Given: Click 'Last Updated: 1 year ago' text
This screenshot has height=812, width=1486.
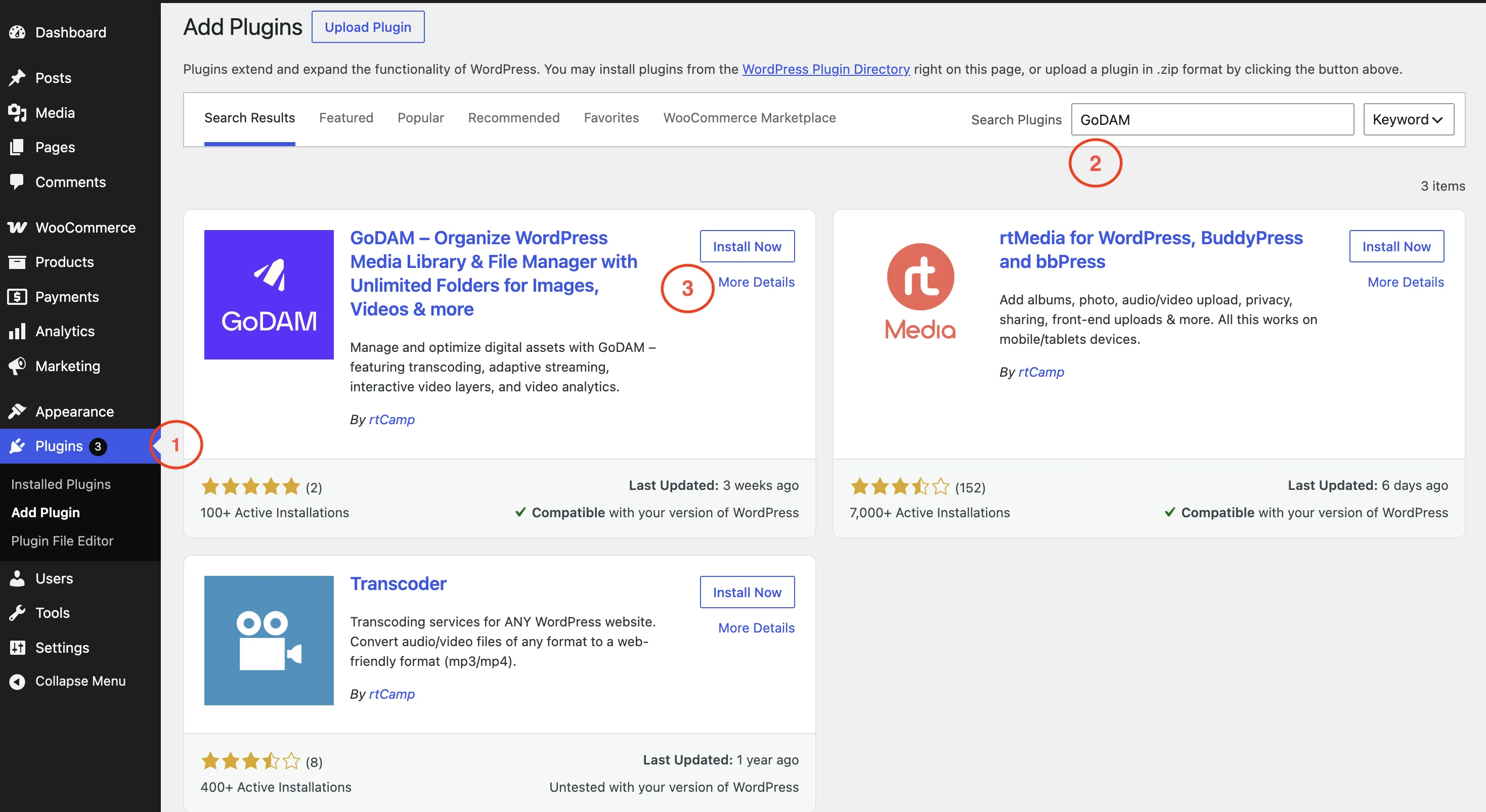Looking at the screenshot, I should [721, 760].
